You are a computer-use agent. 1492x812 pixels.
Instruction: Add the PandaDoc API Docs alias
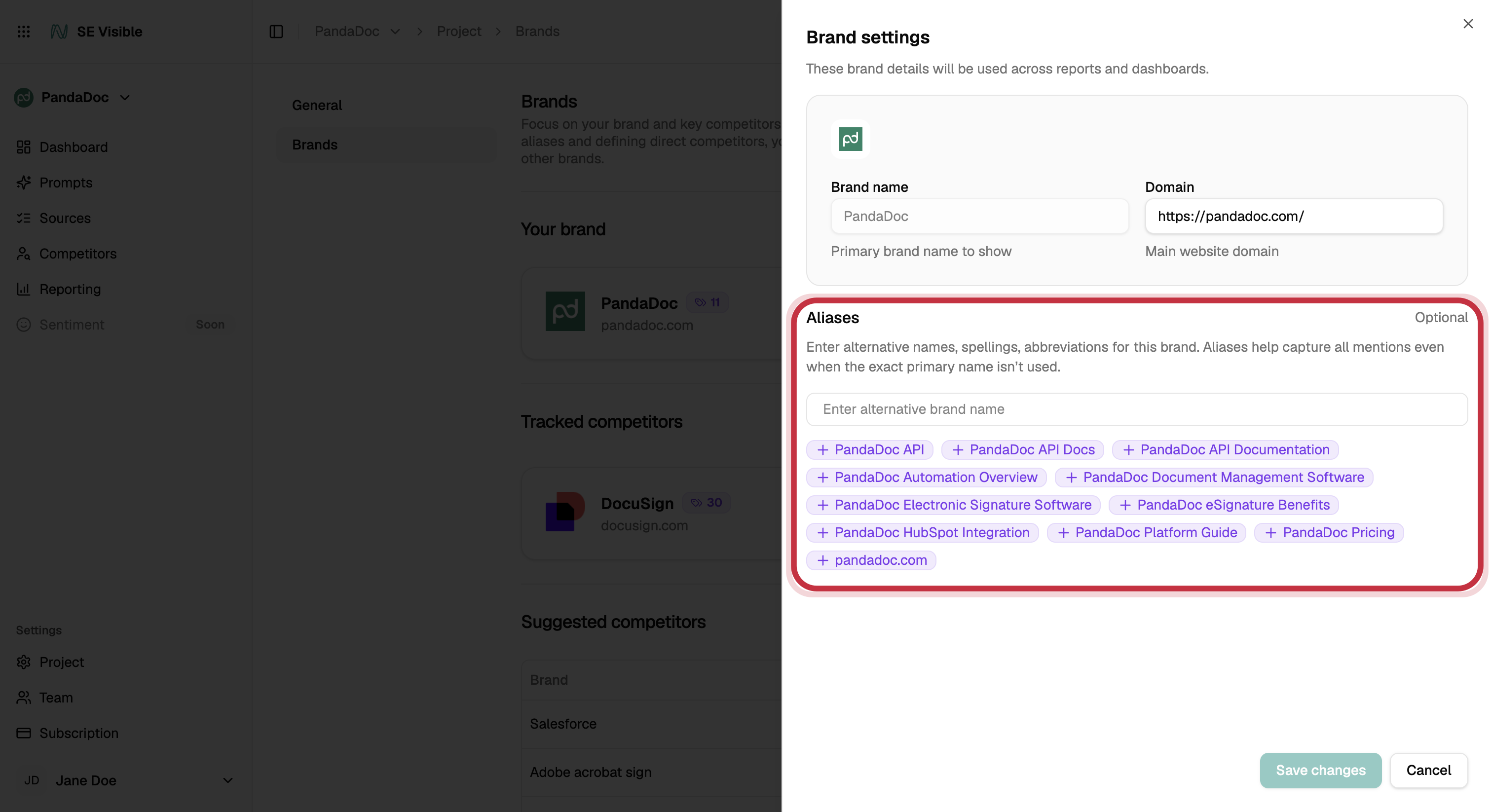point(1022,449)
